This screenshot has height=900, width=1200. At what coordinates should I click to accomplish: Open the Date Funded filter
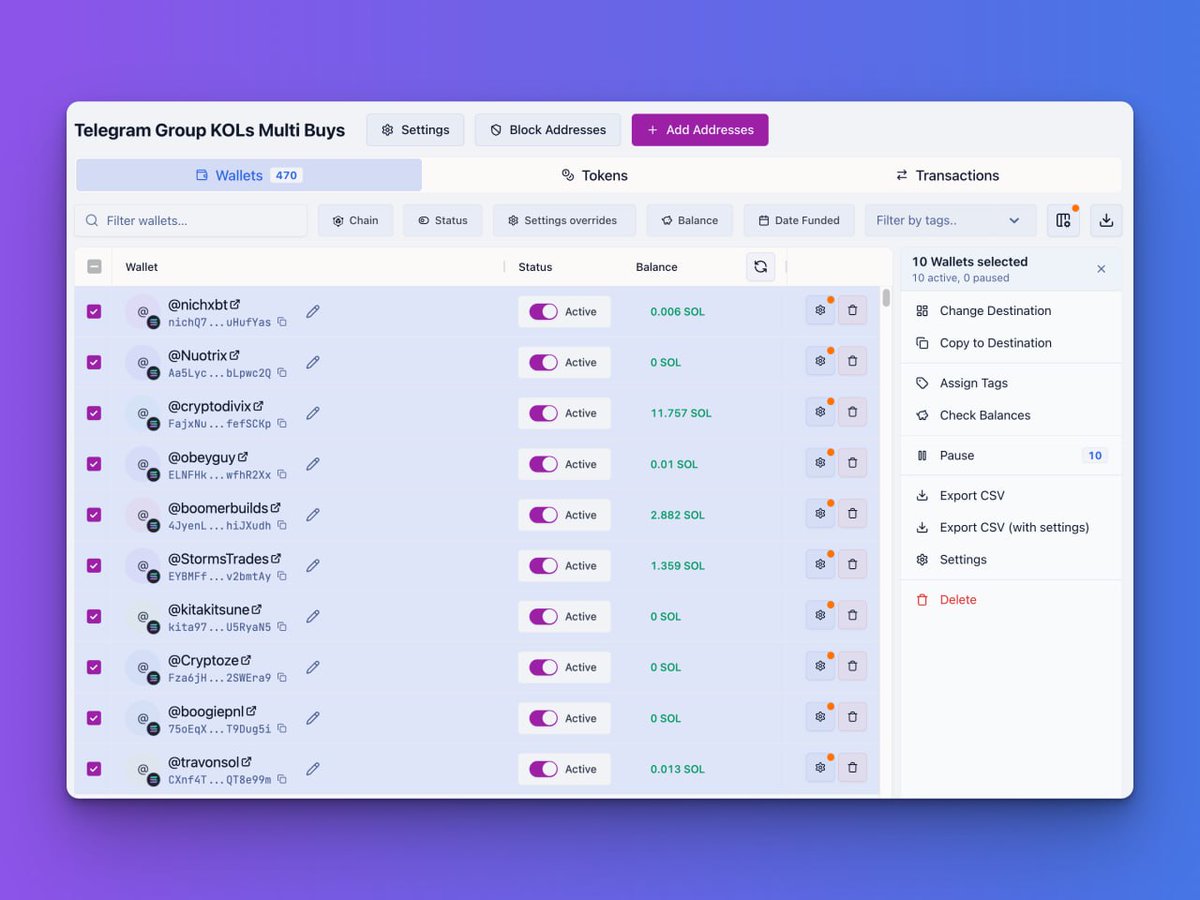tap(799, 221)
